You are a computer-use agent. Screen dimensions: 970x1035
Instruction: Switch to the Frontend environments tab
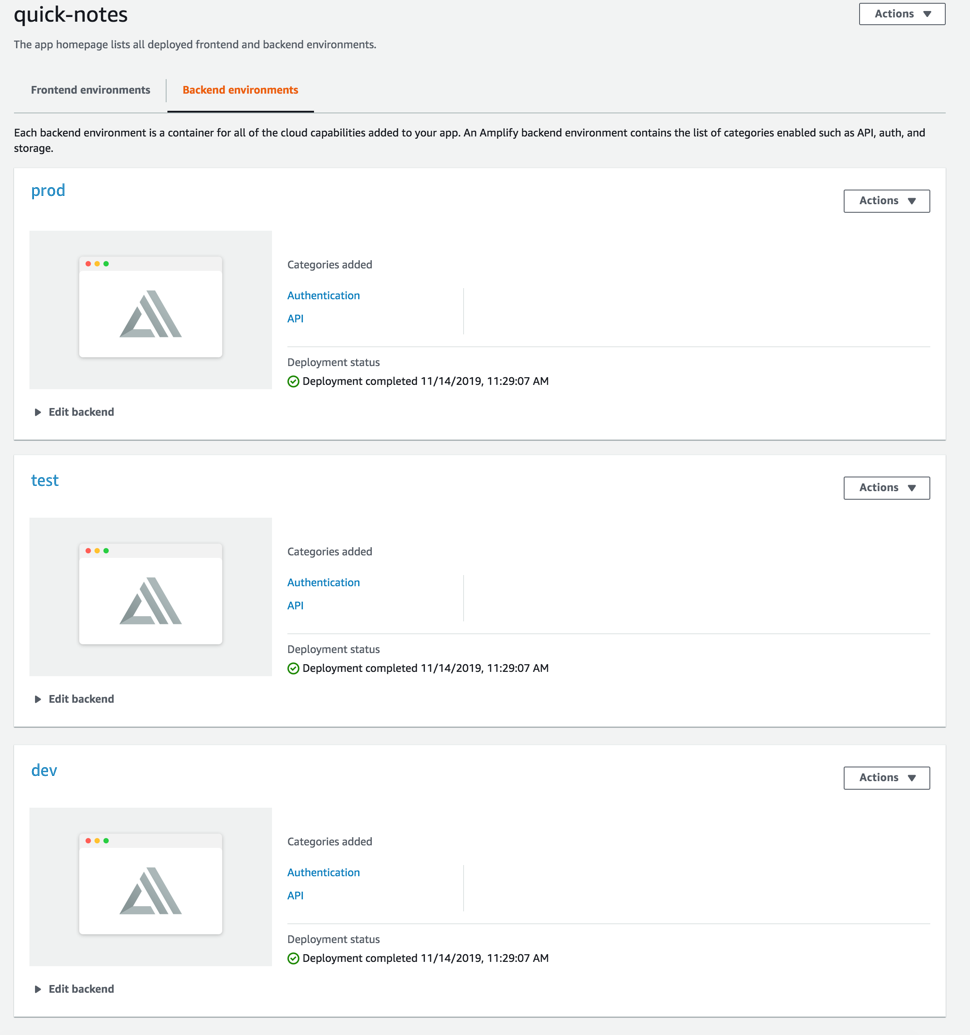90,89
